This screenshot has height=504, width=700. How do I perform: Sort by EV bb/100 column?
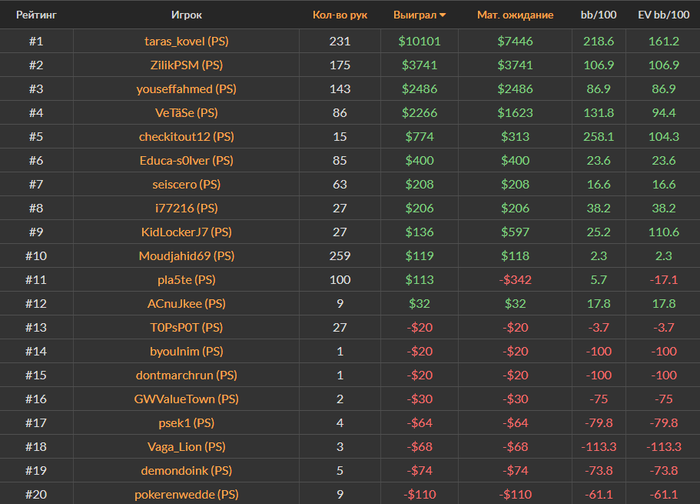pos(660,16)
